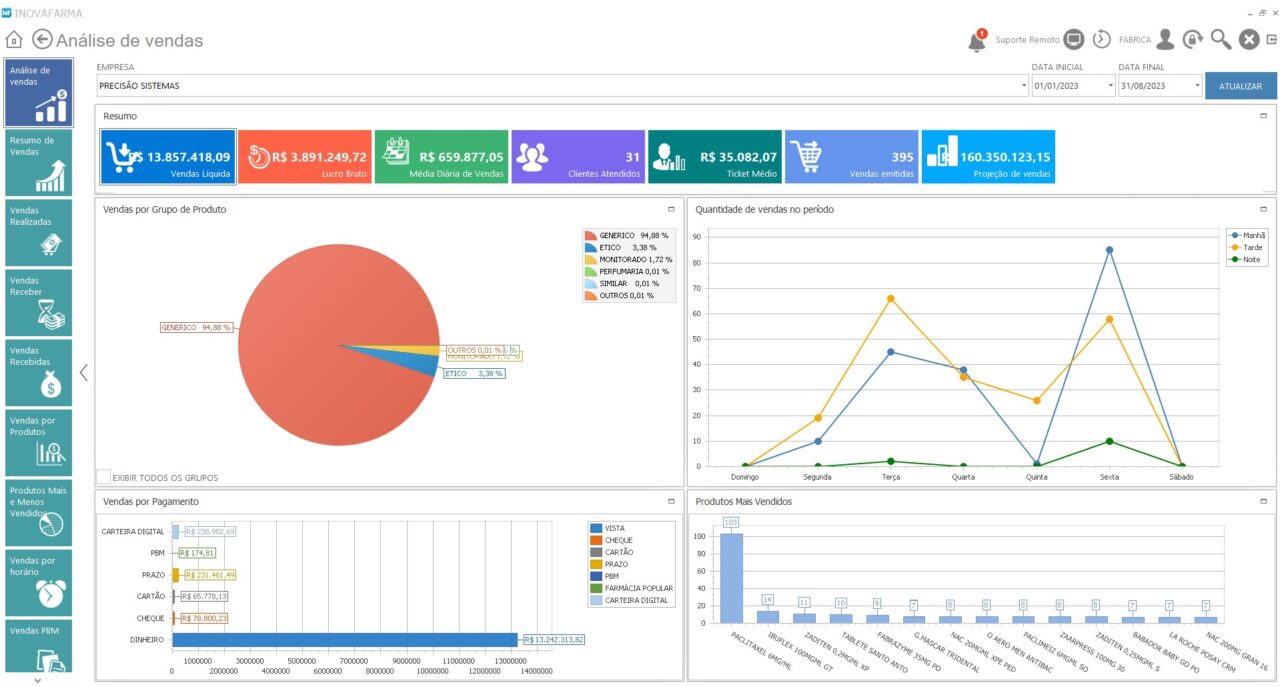Image resolution: width=1280 pixels, height=687 pixels.
Task: Click the R$ 13.242.313,82 bar label
Action: [x=554, y=639]
